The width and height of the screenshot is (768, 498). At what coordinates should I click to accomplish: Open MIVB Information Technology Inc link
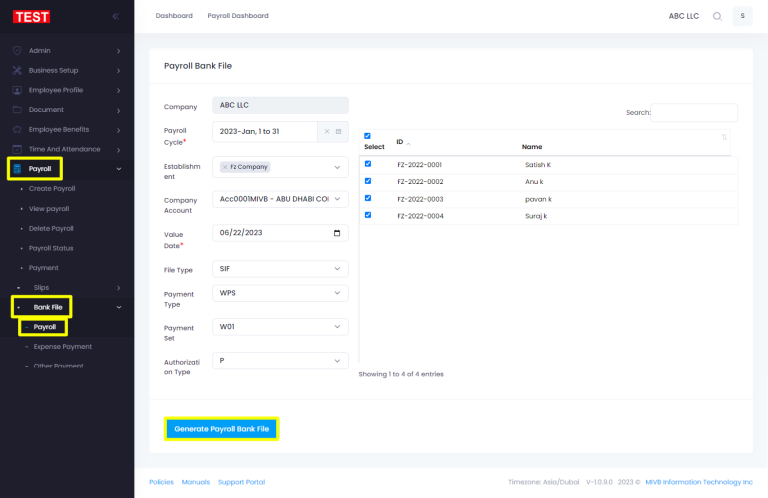[x=699, y=482]
